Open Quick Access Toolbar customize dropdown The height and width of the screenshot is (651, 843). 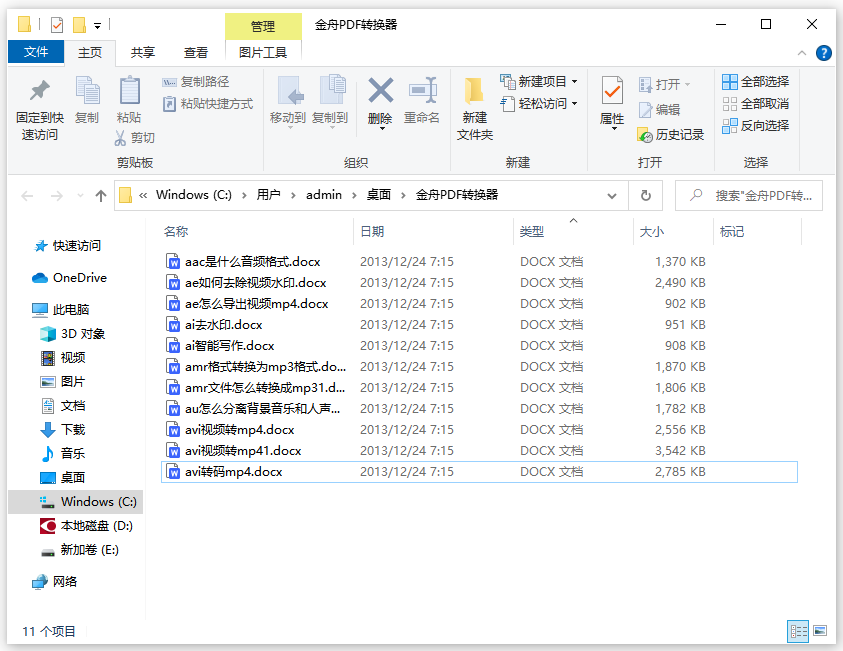coord(97,25)
